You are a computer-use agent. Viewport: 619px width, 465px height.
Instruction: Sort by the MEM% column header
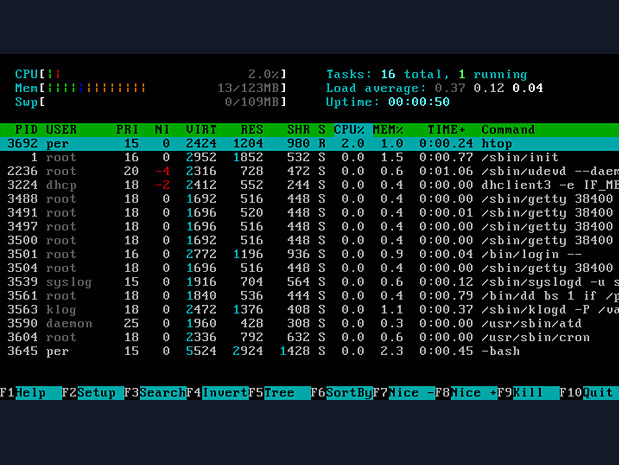coord(388,130)
